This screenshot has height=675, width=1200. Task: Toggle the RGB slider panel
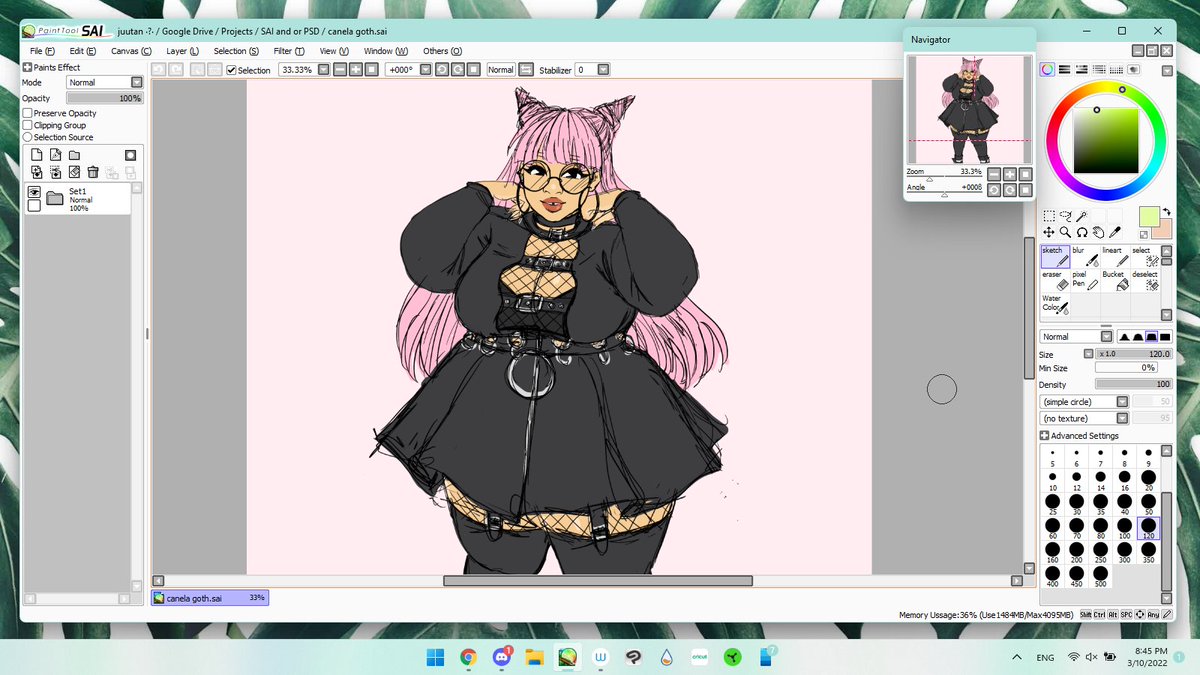(1065, 70)
